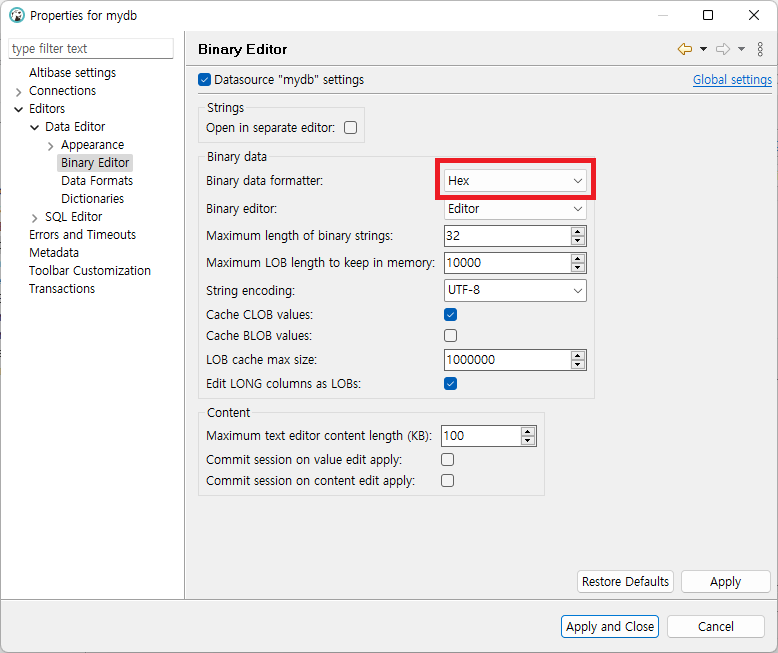Open the Binary data formatter dropdown
Screen dimensions: 778x653
[x=515, y=181]
